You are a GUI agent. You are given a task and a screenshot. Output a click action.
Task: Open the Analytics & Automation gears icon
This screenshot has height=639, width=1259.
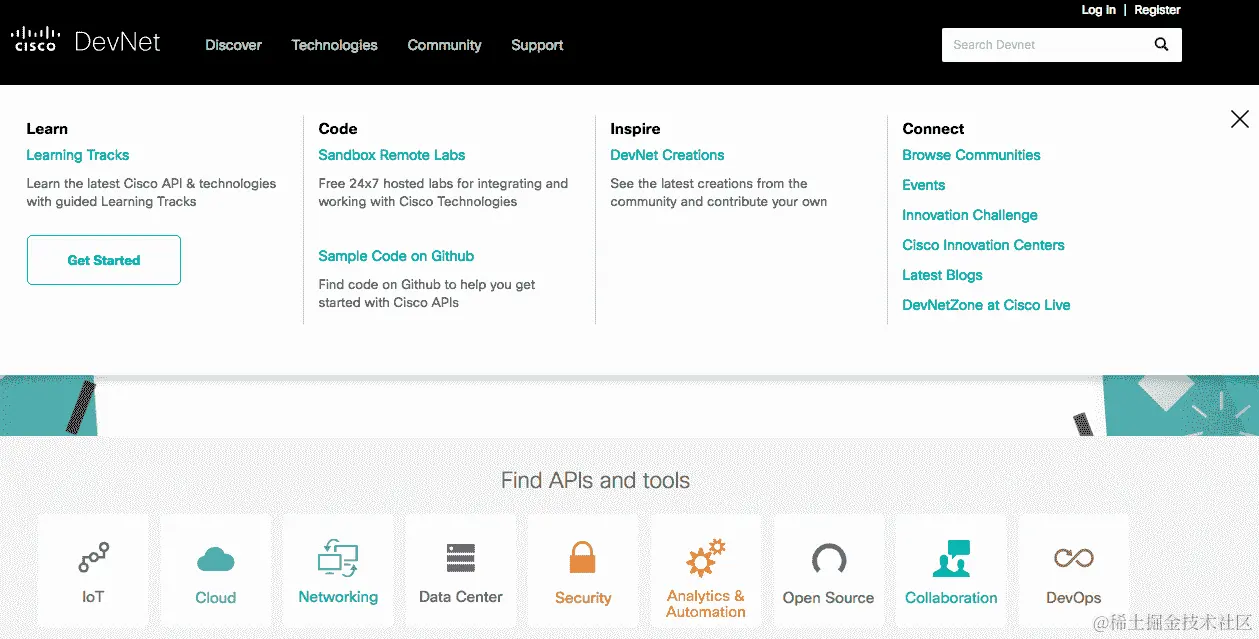pyautogui.click(x=706, y=558)
